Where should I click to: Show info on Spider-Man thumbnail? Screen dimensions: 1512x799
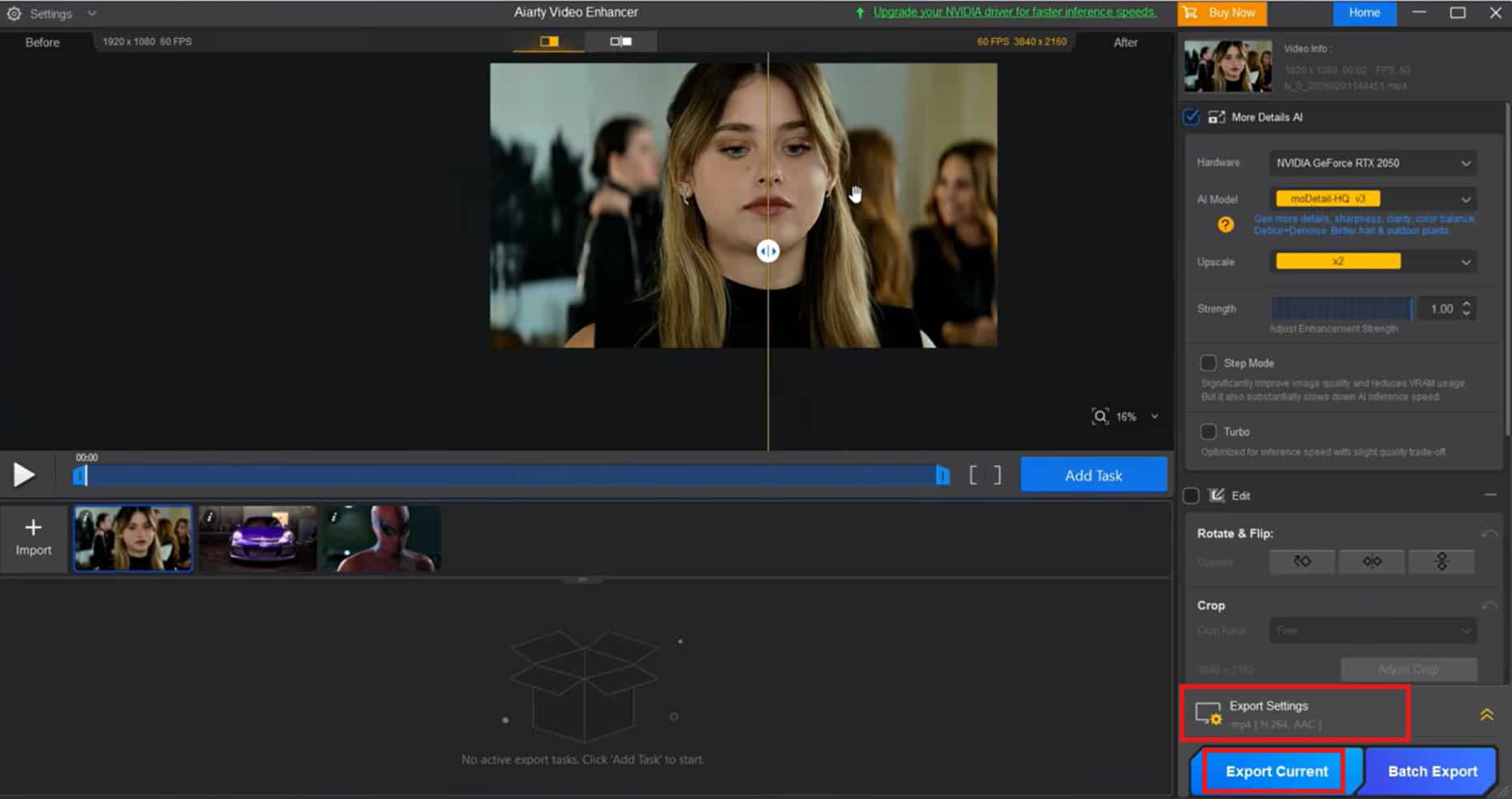334,517
